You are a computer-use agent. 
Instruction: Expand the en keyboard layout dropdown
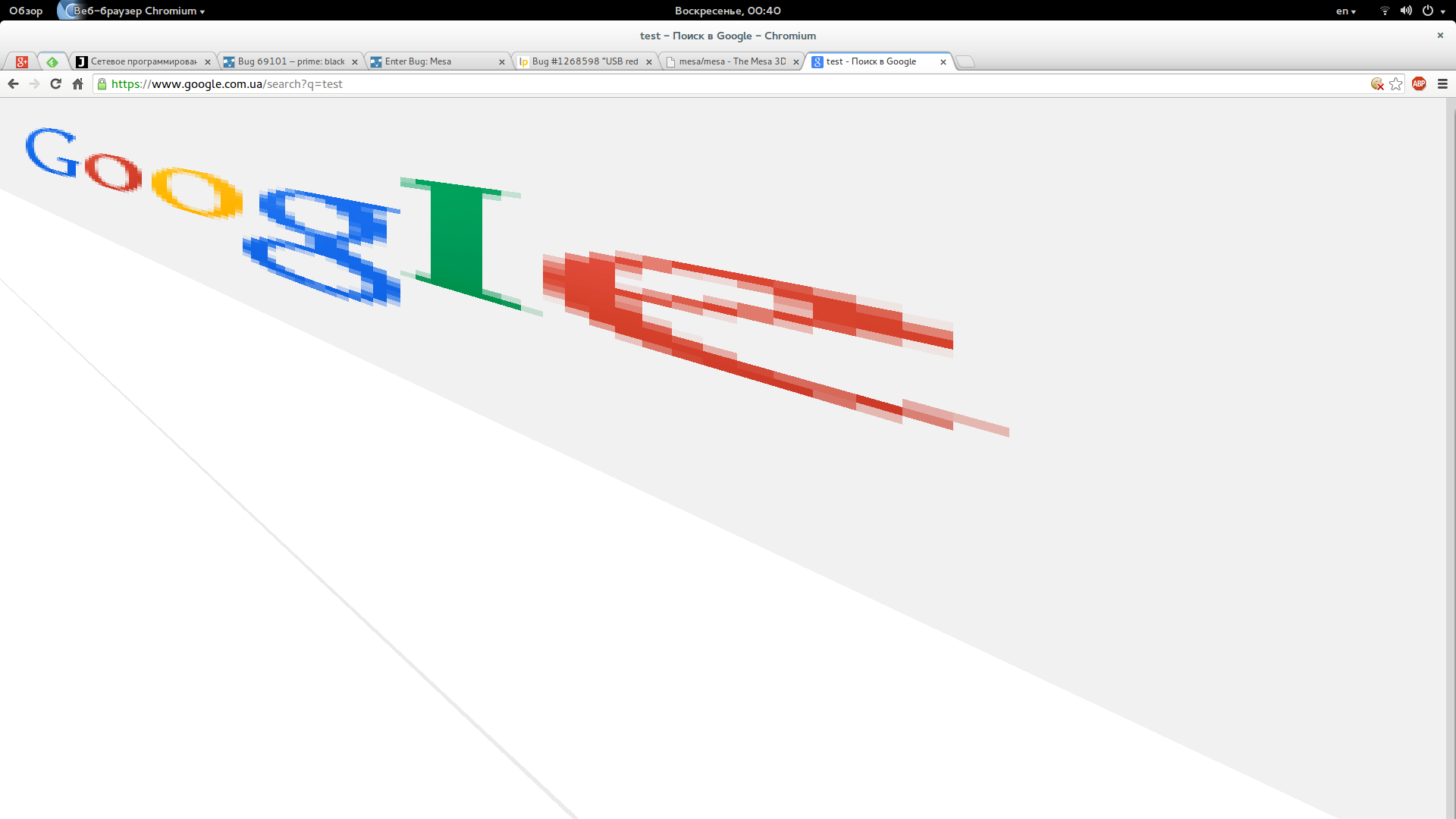click(x=1345, y=11)
